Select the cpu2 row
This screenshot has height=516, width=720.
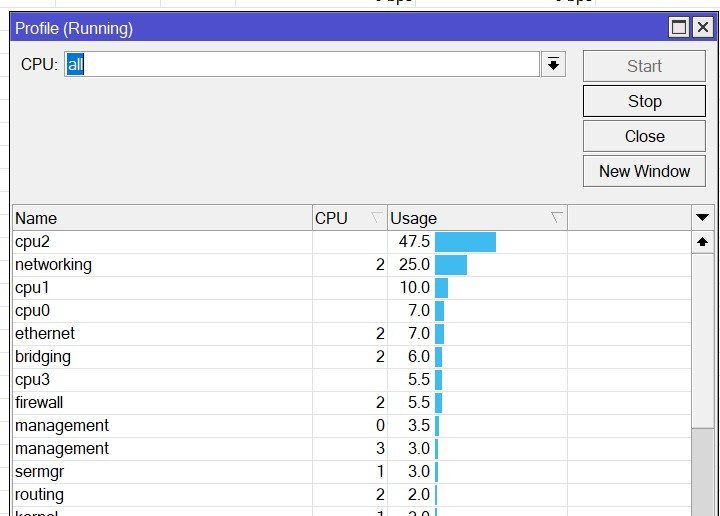click(x=352, y=242)
